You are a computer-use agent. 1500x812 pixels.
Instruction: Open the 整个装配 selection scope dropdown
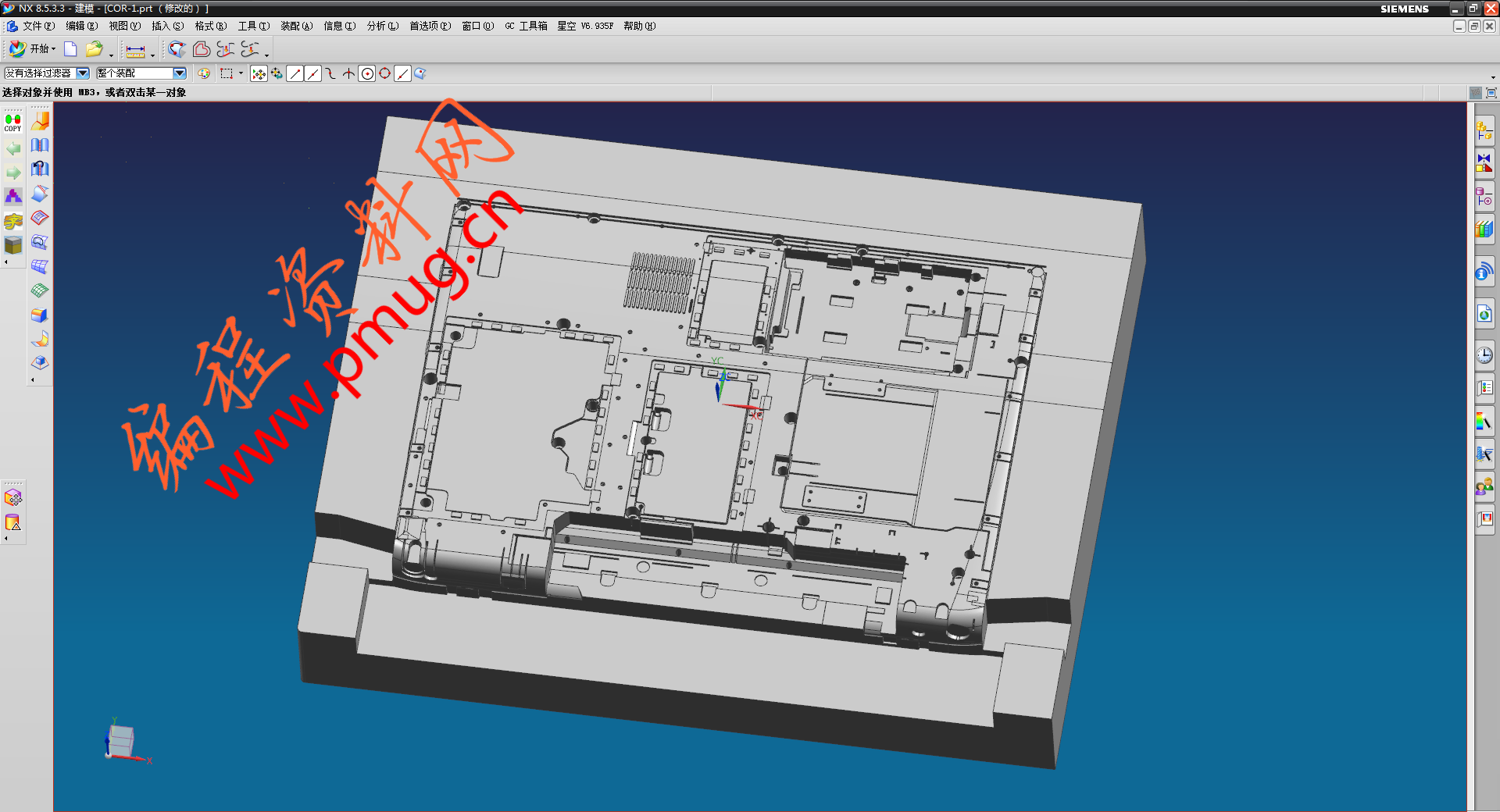[141, 73]
